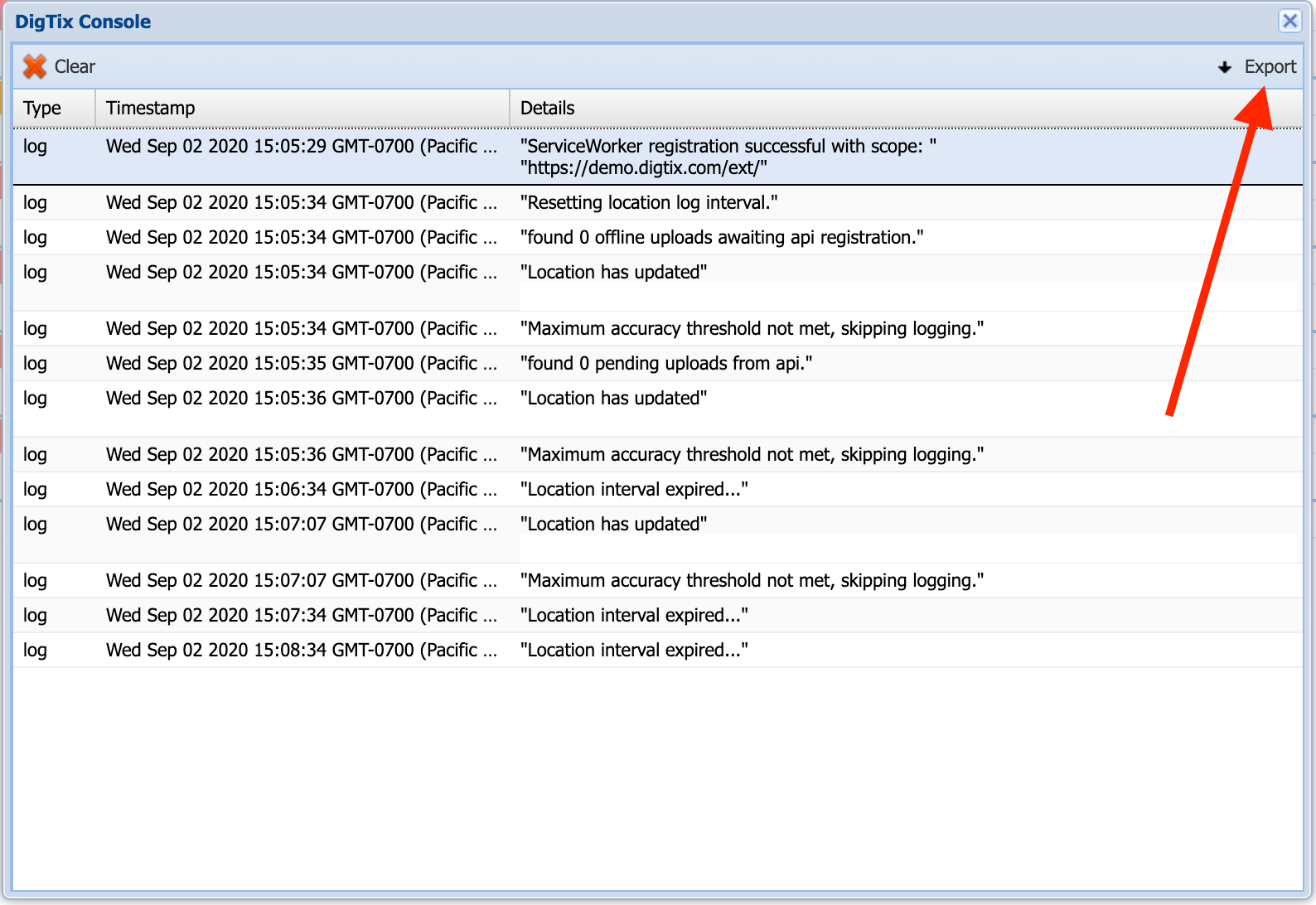
Task: Select "Maximum accuracy threshold not met" at 15:07:07
Action: tap(752, 580)
